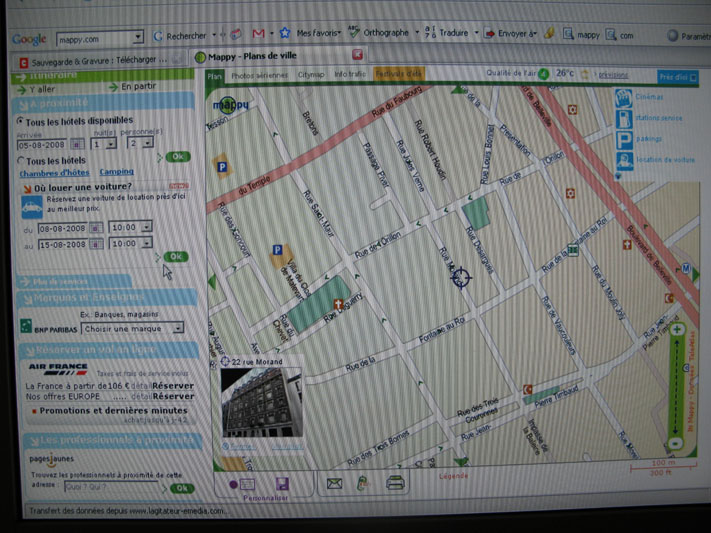Click Ok button for pagesjaunes search

click(x=181, y=488)
